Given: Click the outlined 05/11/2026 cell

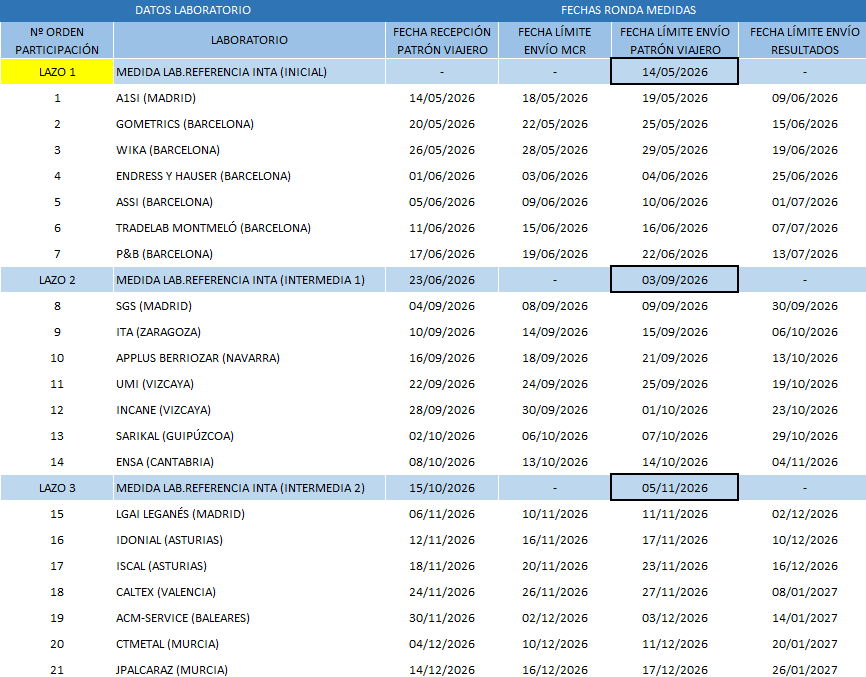Looking at the screenshot, I should click(674, 488).
